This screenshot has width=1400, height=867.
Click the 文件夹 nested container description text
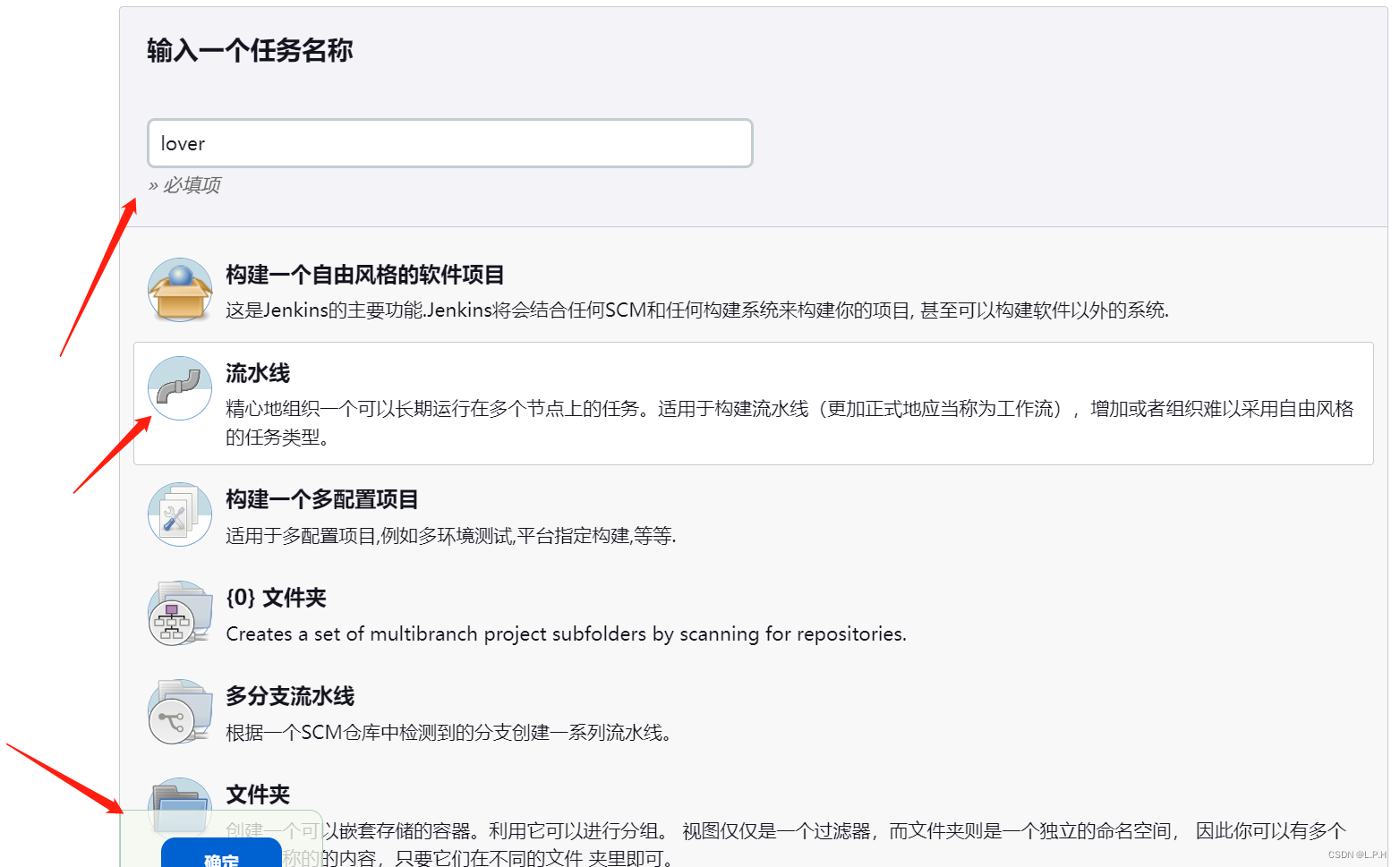pyautogui.click(x=786, y=845)
